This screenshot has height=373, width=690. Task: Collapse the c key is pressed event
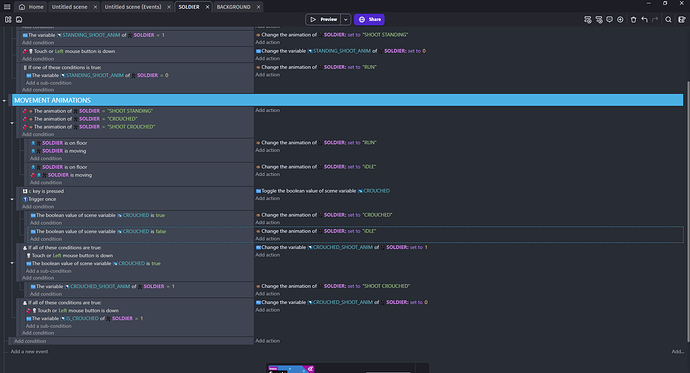[12, 199]
